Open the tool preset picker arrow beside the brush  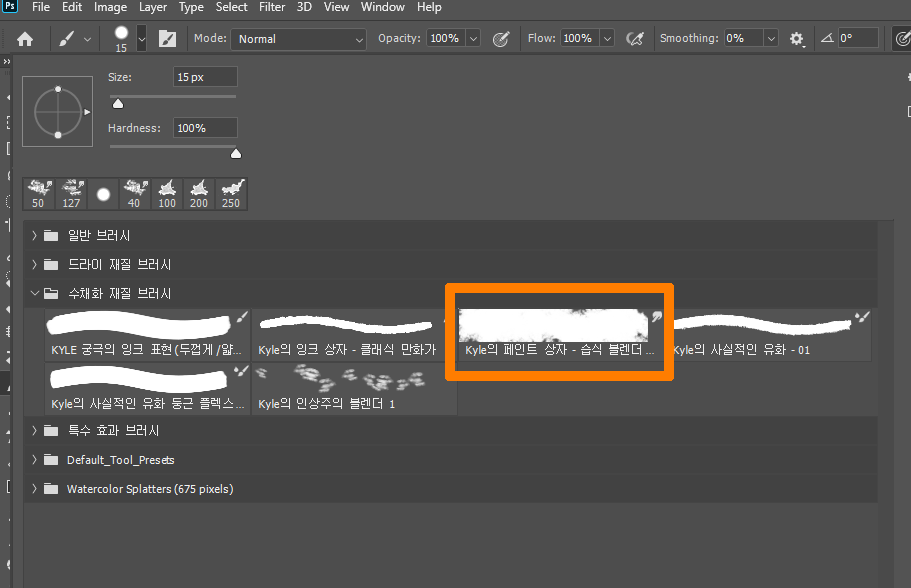[x=87, y=40]
